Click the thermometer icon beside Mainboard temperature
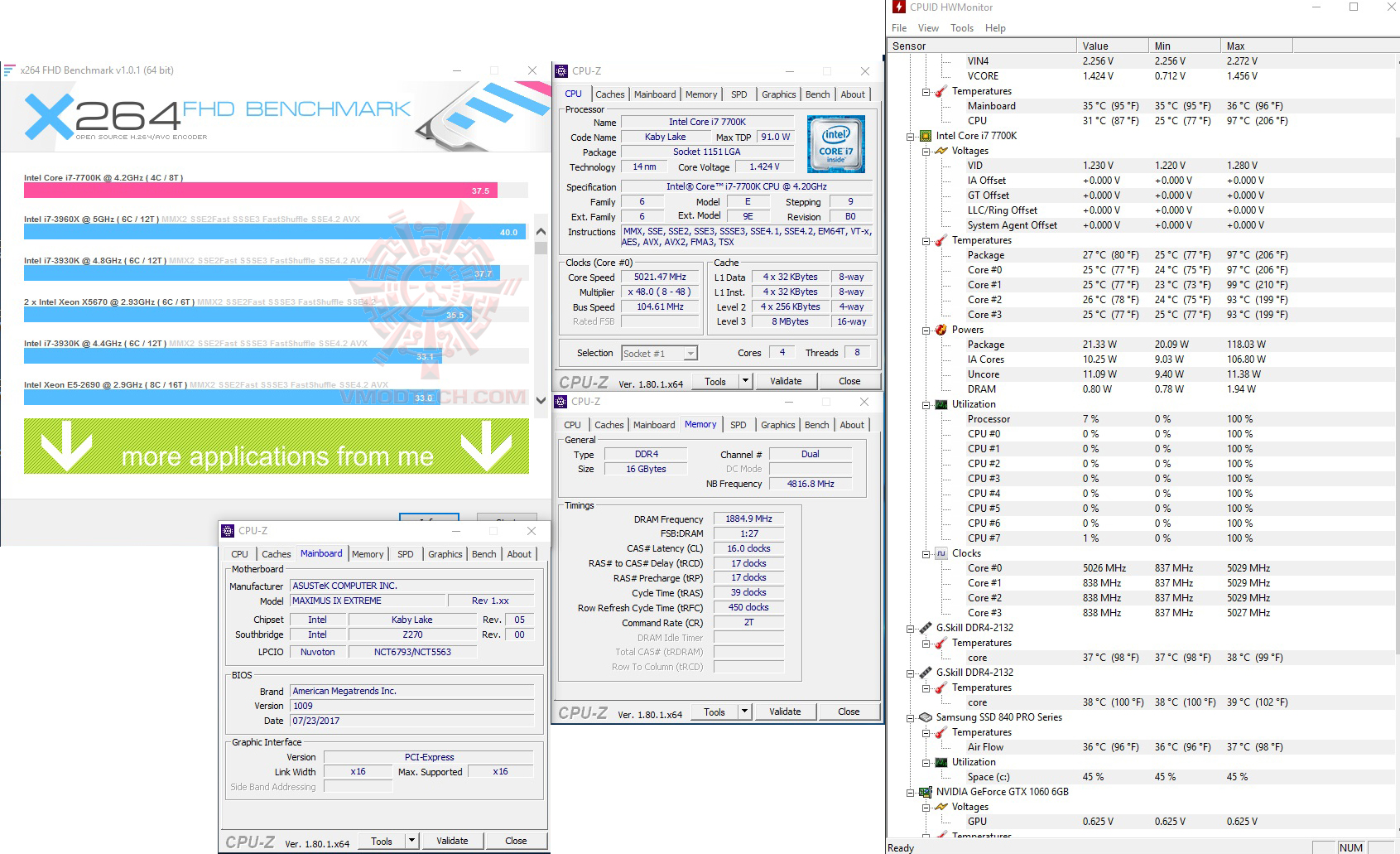1400x854 pixels. coord(941,91)
